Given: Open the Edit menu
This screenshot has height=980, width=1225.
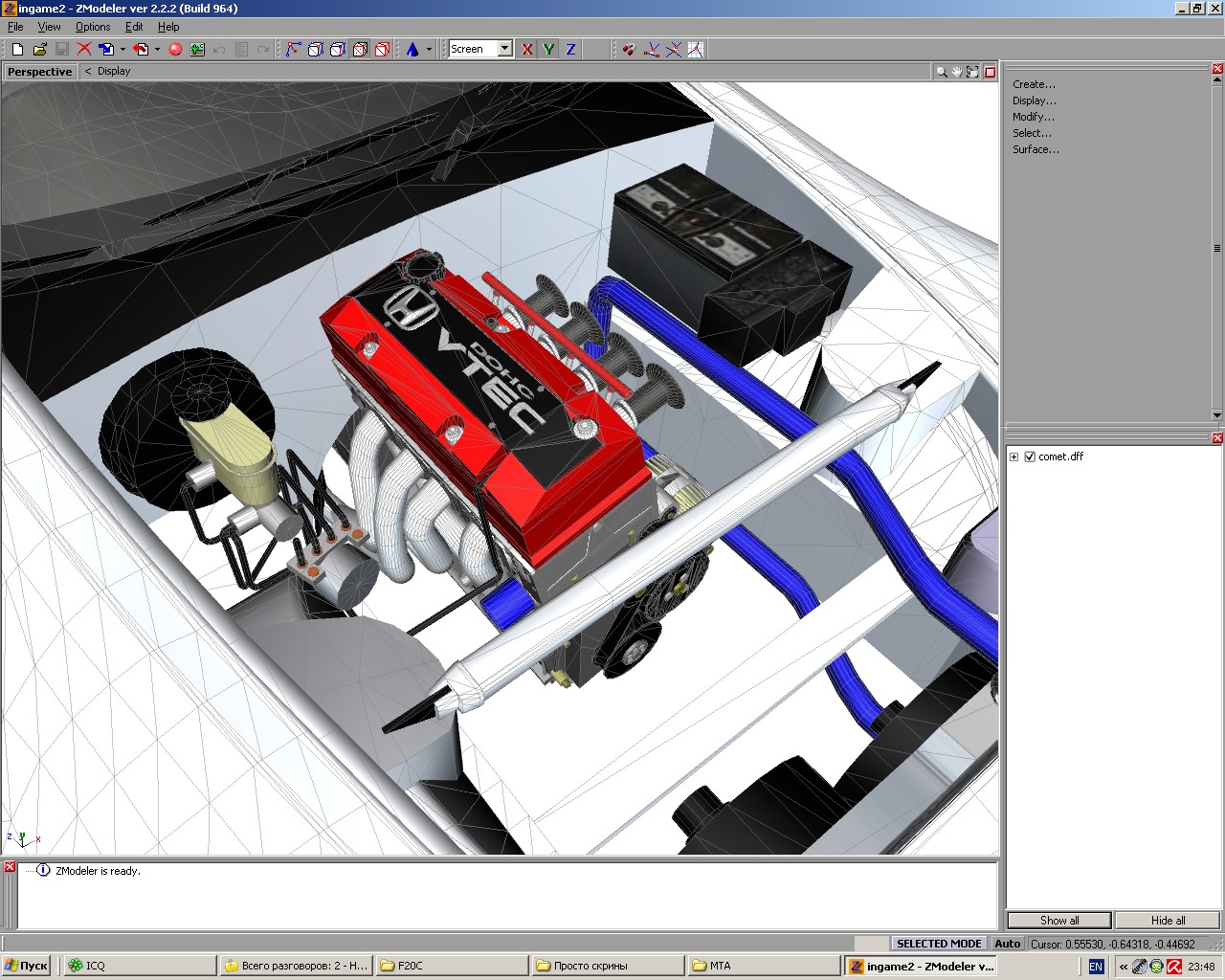Looking at the screenshot, I should [134, 27].
